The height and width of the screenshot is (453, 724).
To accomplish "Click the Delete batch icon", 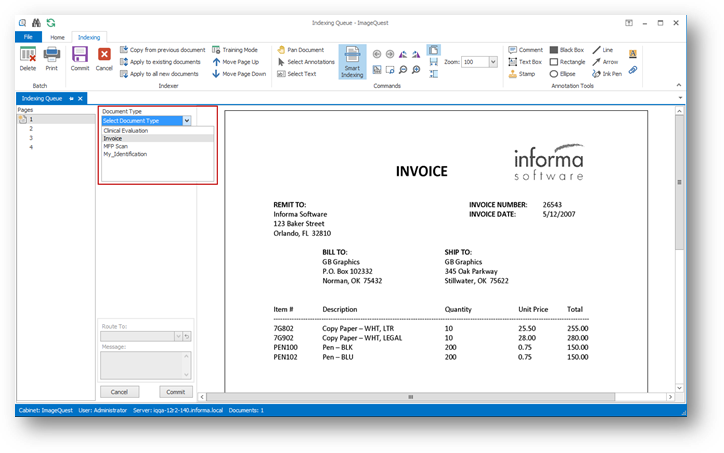I will click(28, 59).
